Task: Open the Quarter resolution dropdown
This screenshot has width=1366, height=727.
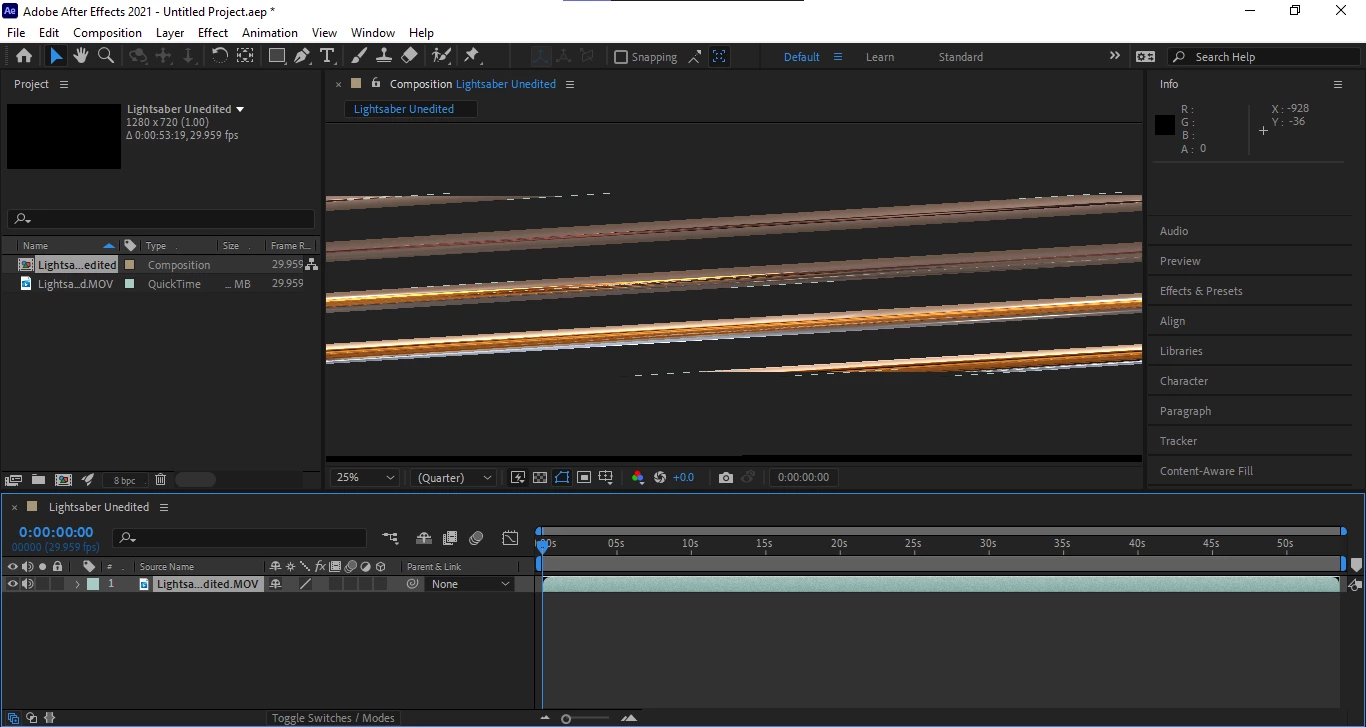Action: pos(453,478)
